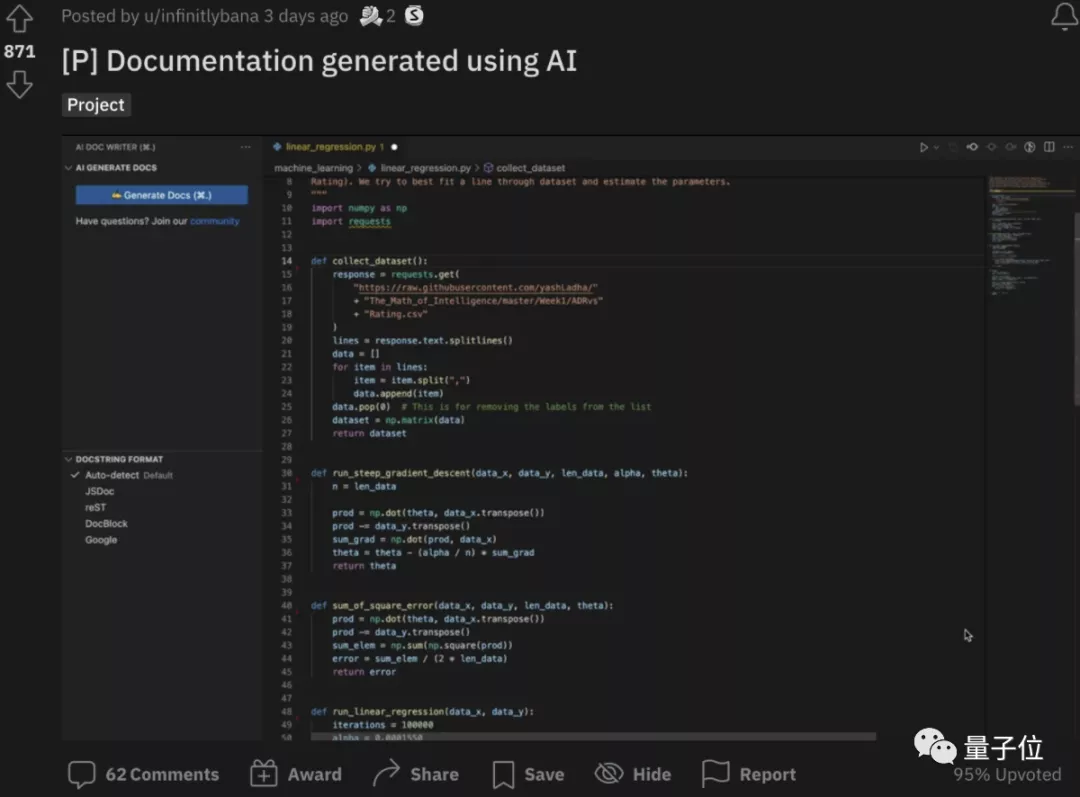Click the code minimap overview
The height and width of the screenshot is (797, 1080).
(x=1030, y=236)
